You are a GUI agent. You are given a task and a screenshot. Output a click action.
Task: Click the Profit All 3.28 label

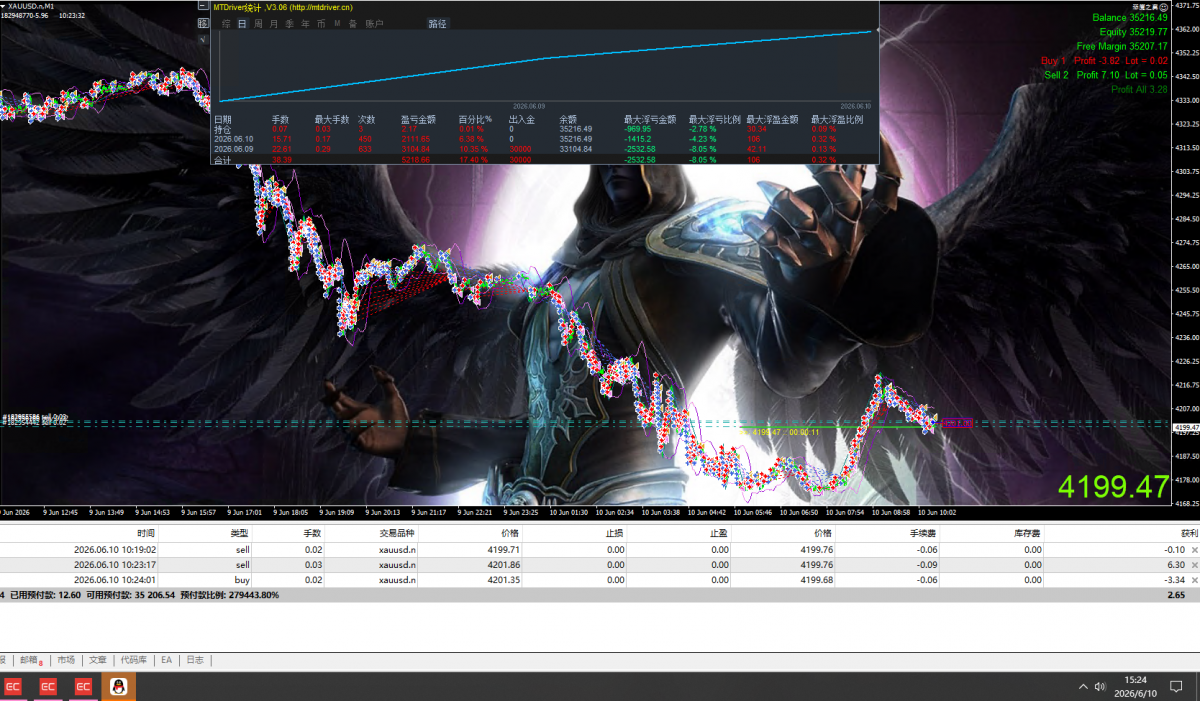pyautogui.click(x=1139, y=89)
